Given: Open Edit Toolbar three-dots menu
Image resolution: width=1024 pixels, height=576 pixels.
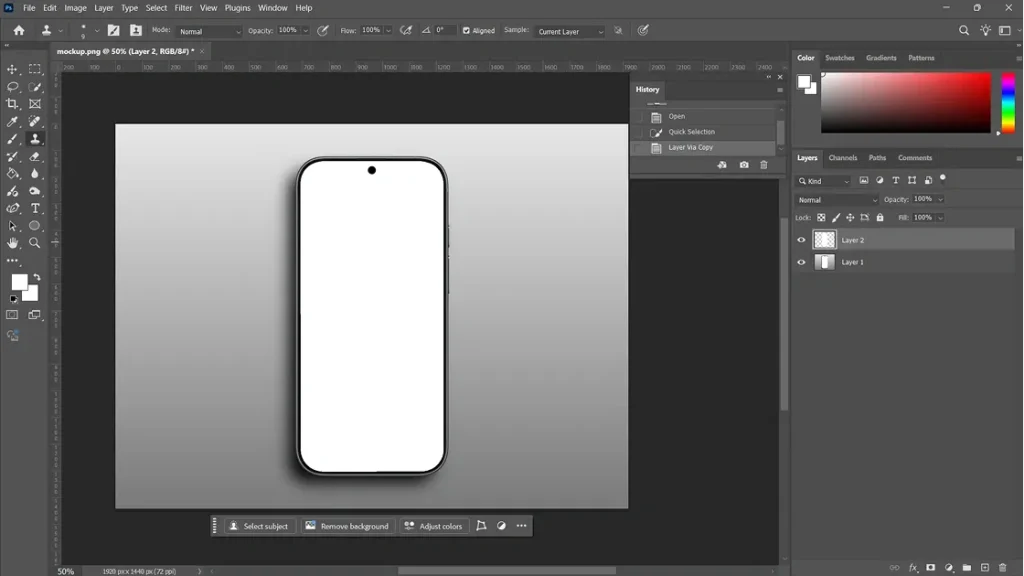Looking at the screenshot, I should [12, 261].
